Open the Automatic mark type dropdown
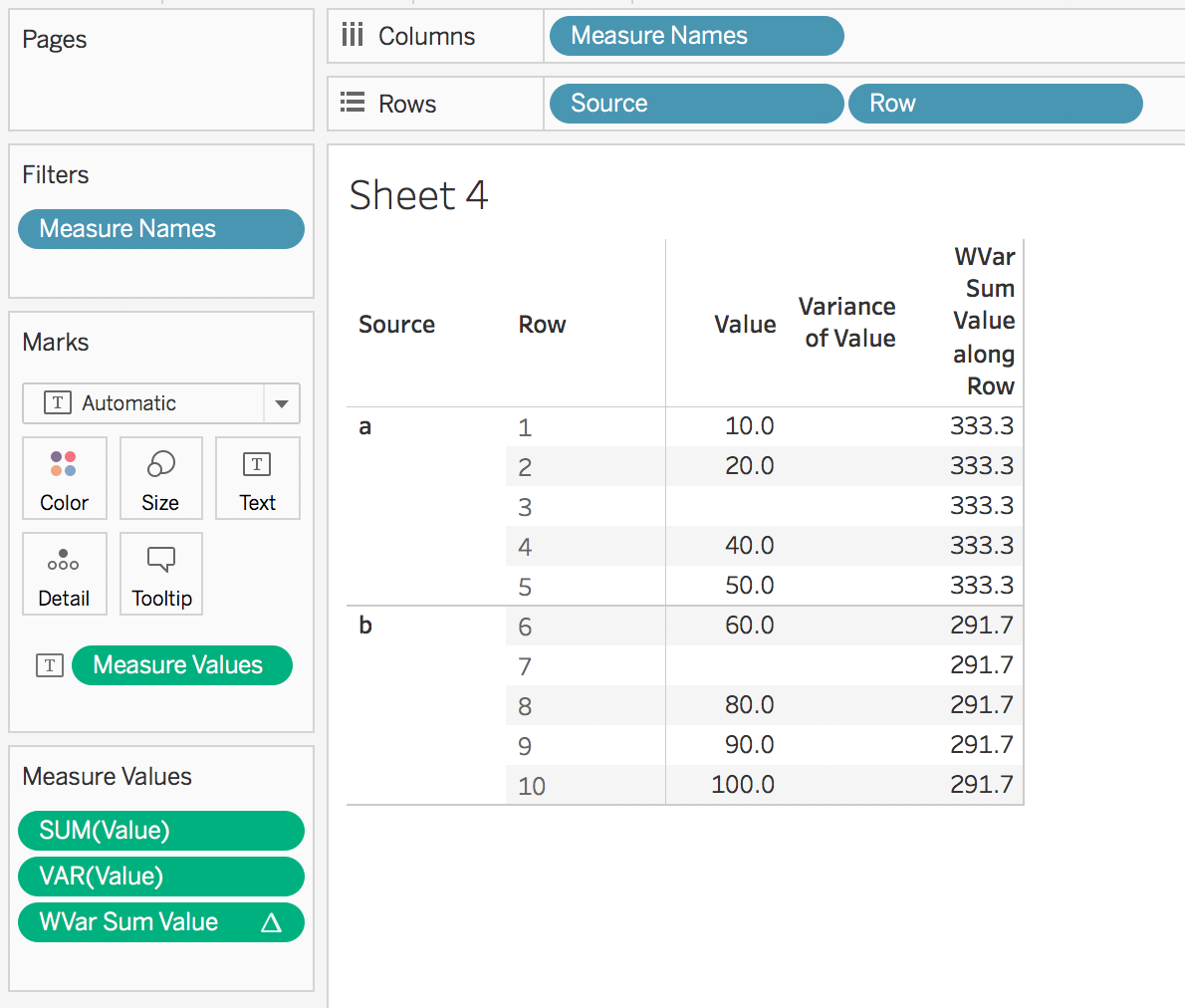 281,403
